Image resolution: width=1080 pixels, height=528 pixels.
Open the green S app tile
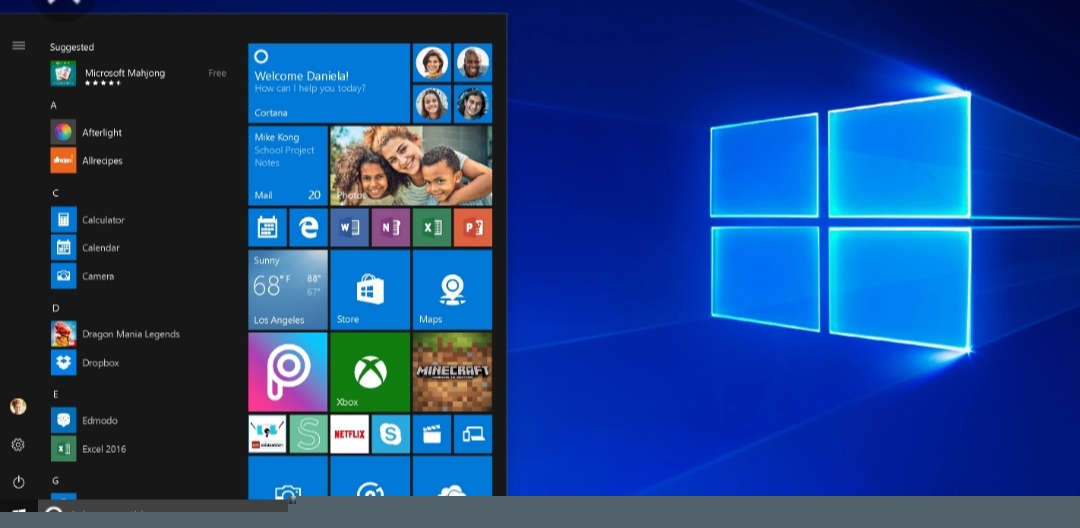click(309, 434)
